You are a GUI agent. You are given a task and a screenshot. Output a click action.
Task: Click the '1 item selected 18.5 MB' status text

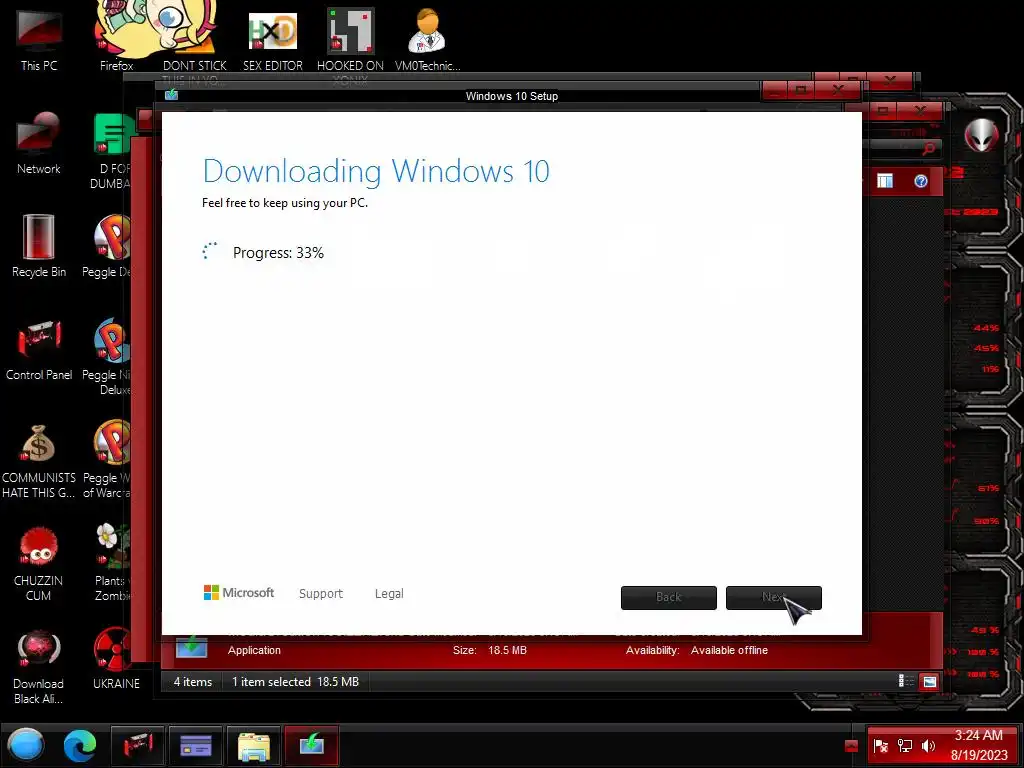pyautogui.click(x=296, y=681)
